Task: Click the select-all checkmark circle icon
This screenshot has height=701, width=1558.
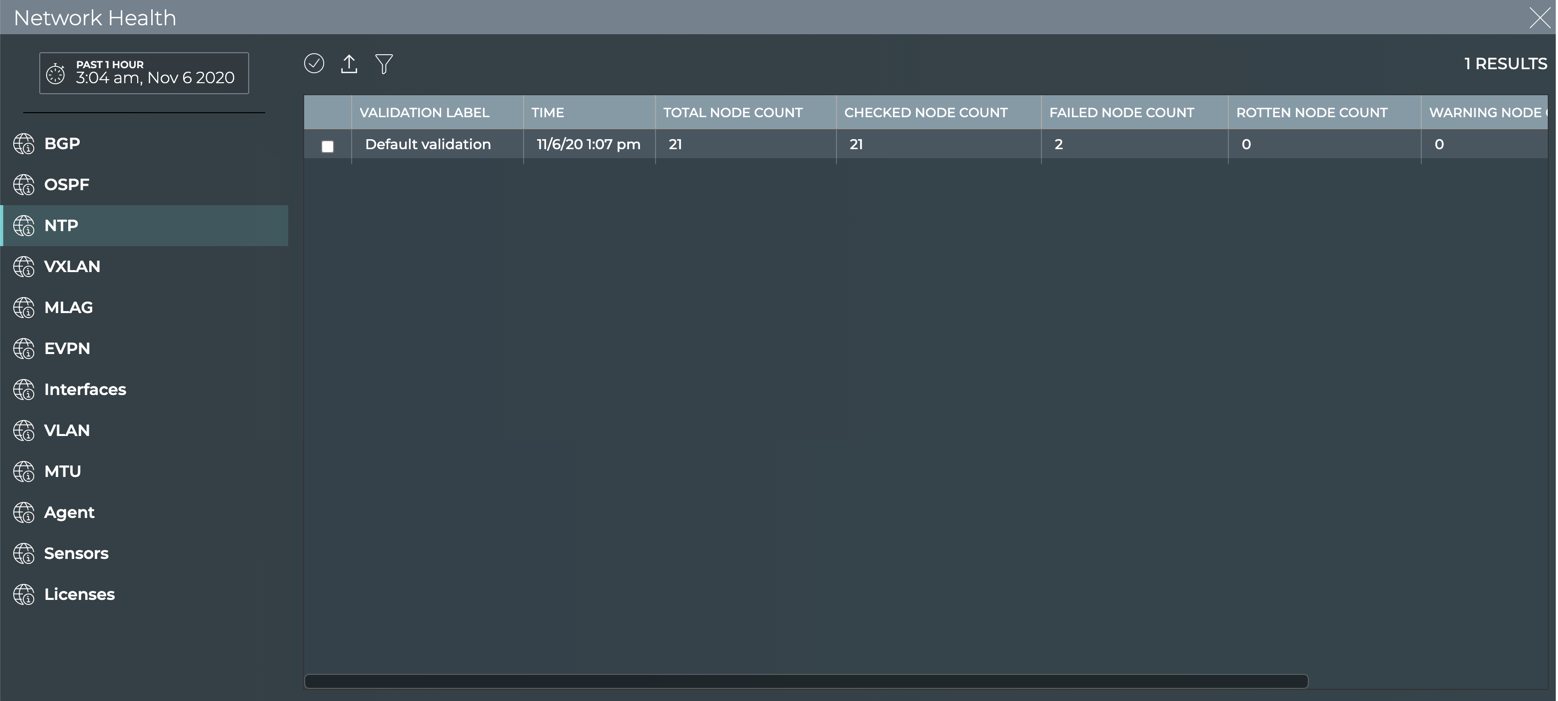Action: [314, 63]
